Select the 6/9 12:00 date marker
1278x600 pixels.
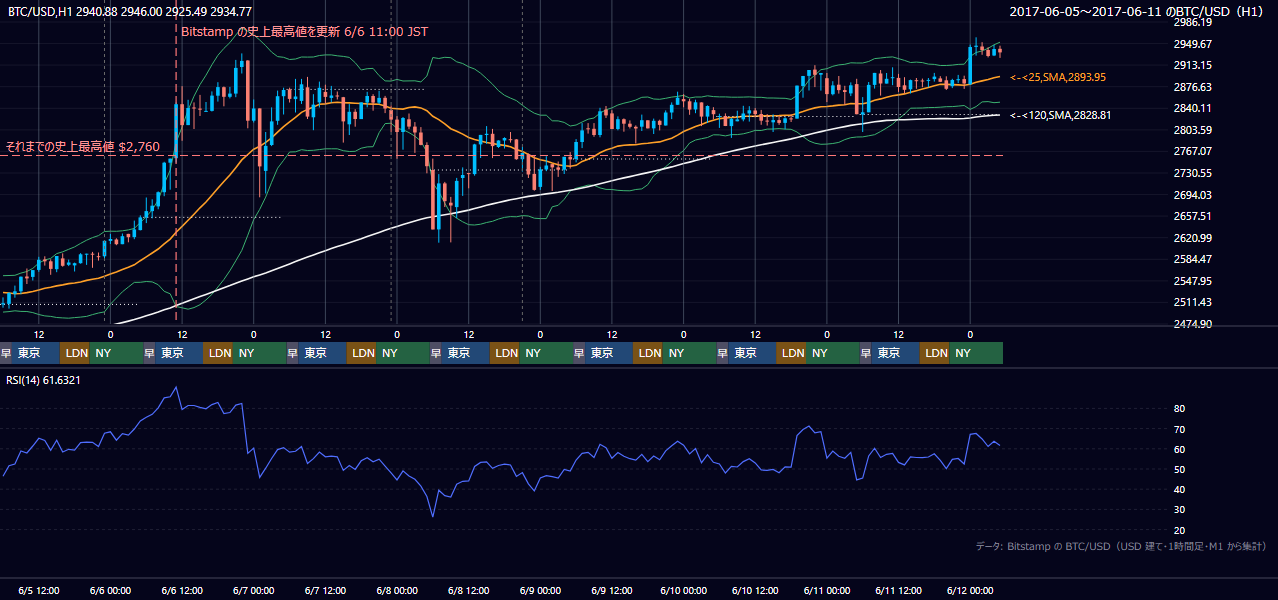point(612,590)
